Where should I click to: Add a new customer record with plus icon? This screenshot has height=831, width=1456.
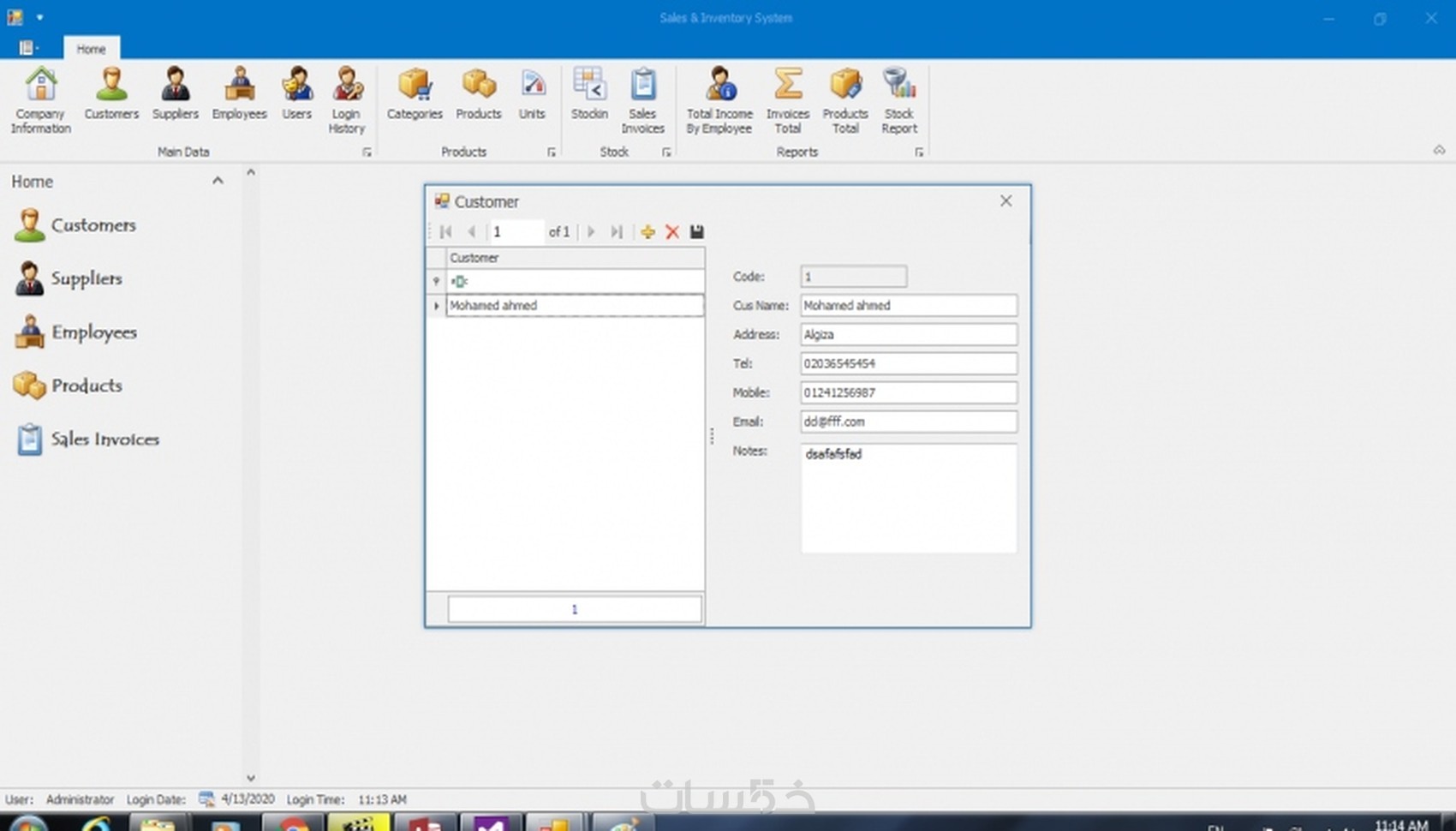point(647,232)
